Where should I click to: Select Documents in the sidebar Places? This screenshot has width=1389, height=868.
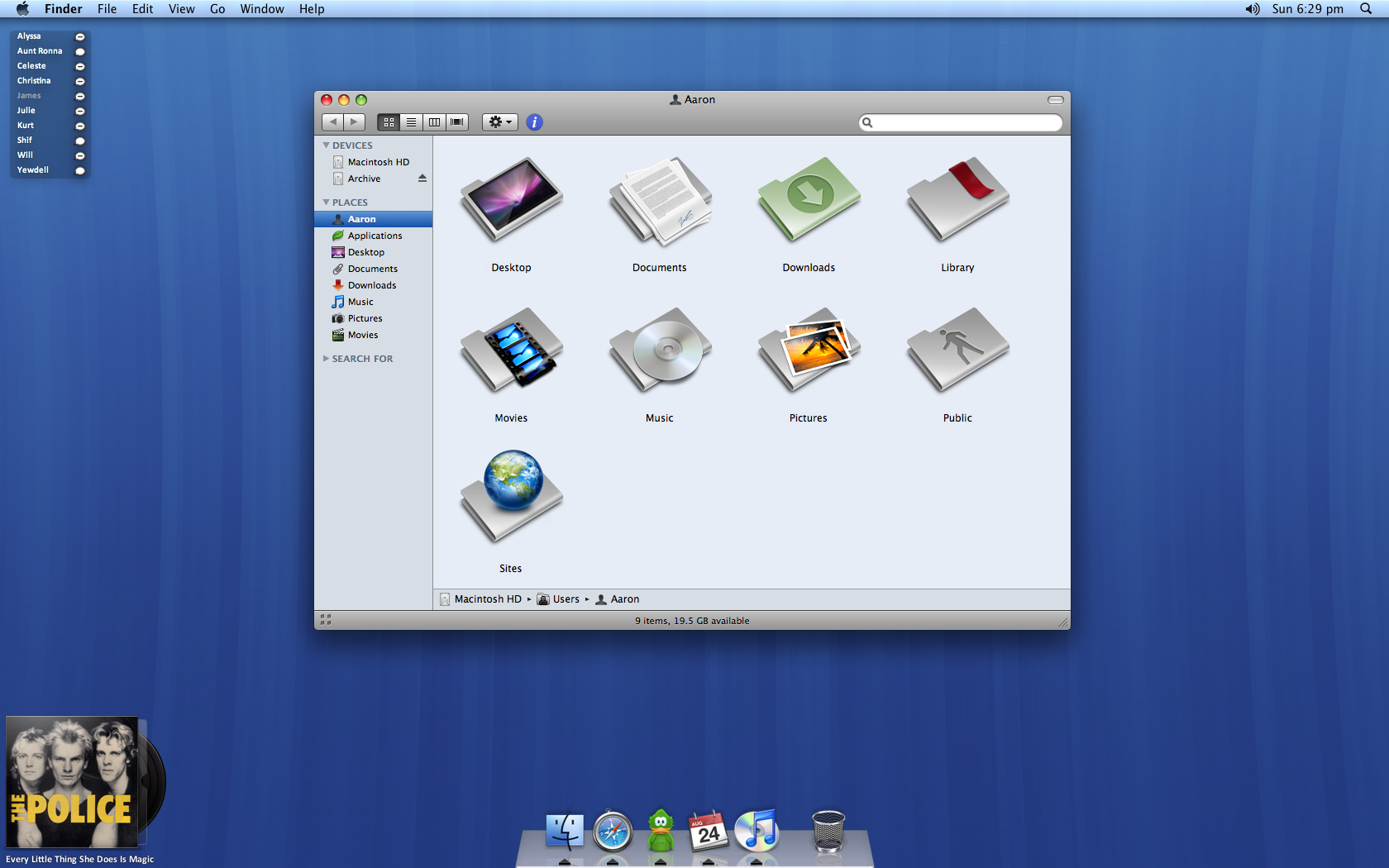pyautogui.click(x=373, y=269)
